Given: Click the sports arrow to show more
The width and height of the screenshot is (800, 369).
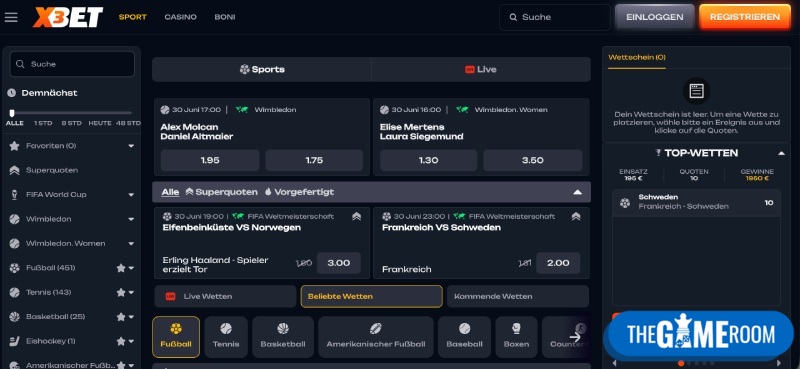Looking at the screenshot, I should 575,337.
